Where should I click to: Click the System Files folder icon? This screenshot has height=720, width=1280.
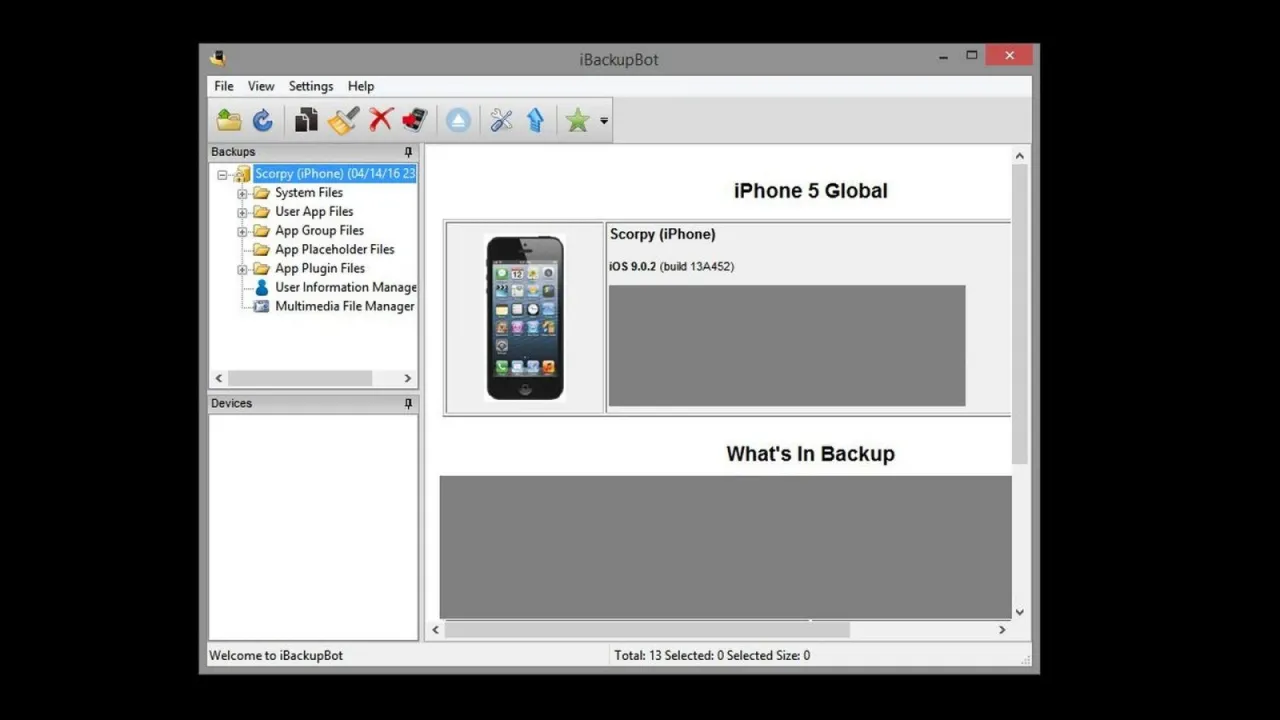point(261,193)
